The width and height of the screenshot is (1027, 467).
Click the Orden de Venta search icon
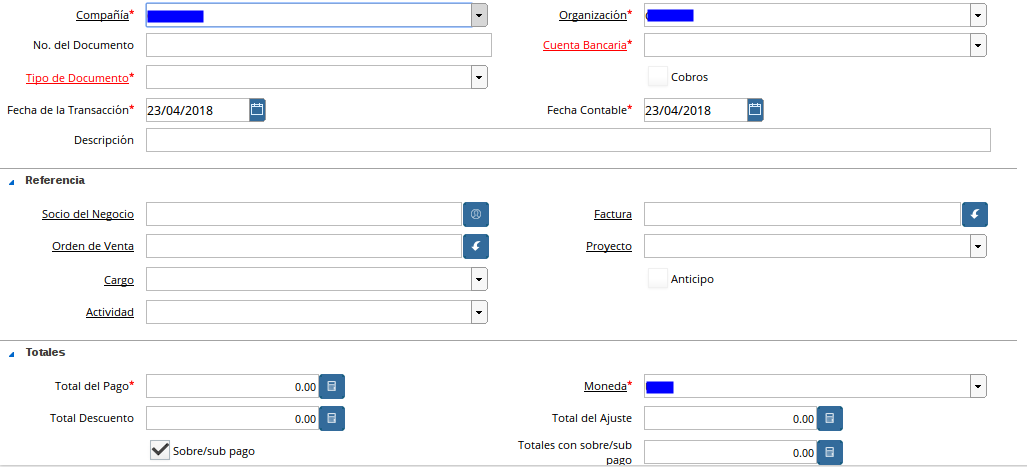(476, 246)
